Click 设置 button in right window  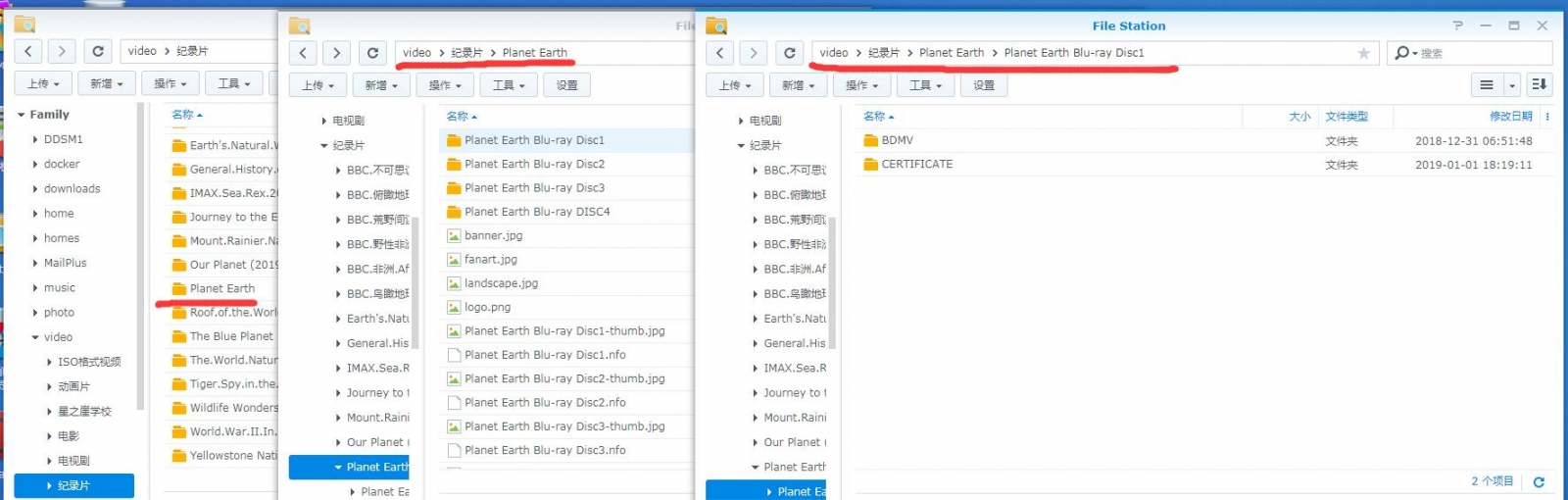tap(984, 85)
